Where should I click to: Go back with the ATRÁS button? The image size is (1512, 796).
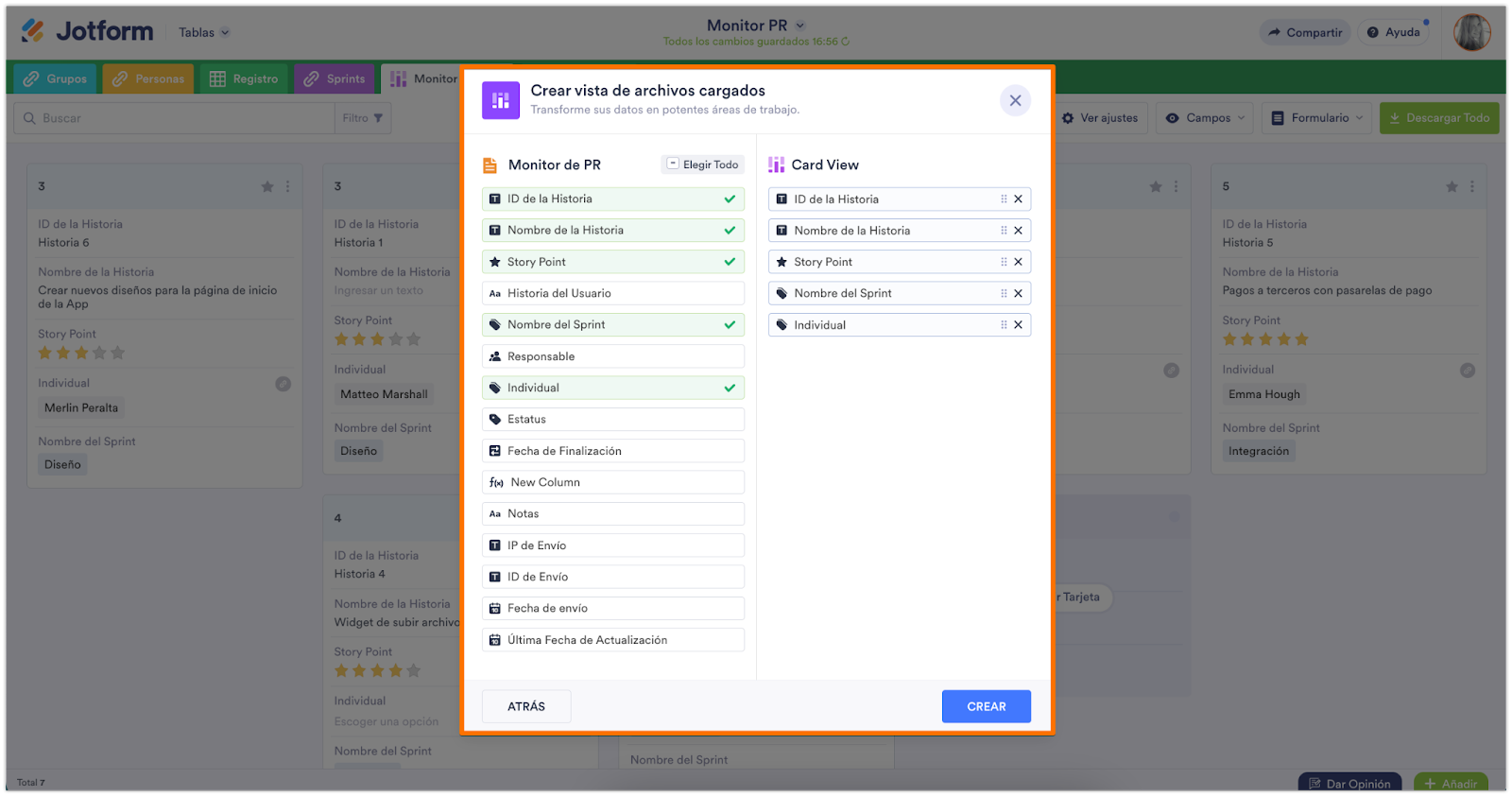click(x=526, y=706)
